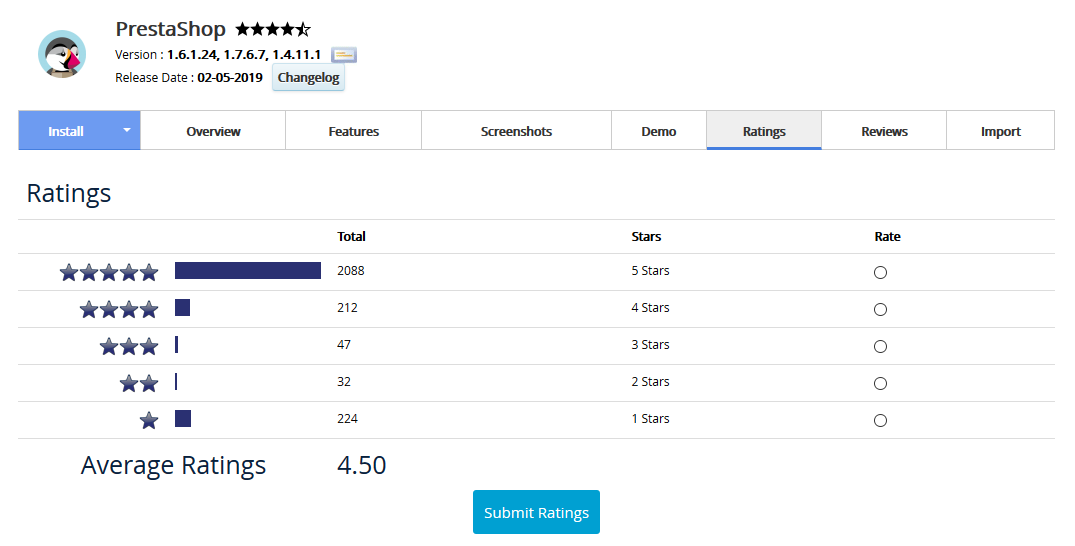Click the Total column header
Image resolution: width=1075 pixels, height=546 pixels.
[351, 237]
